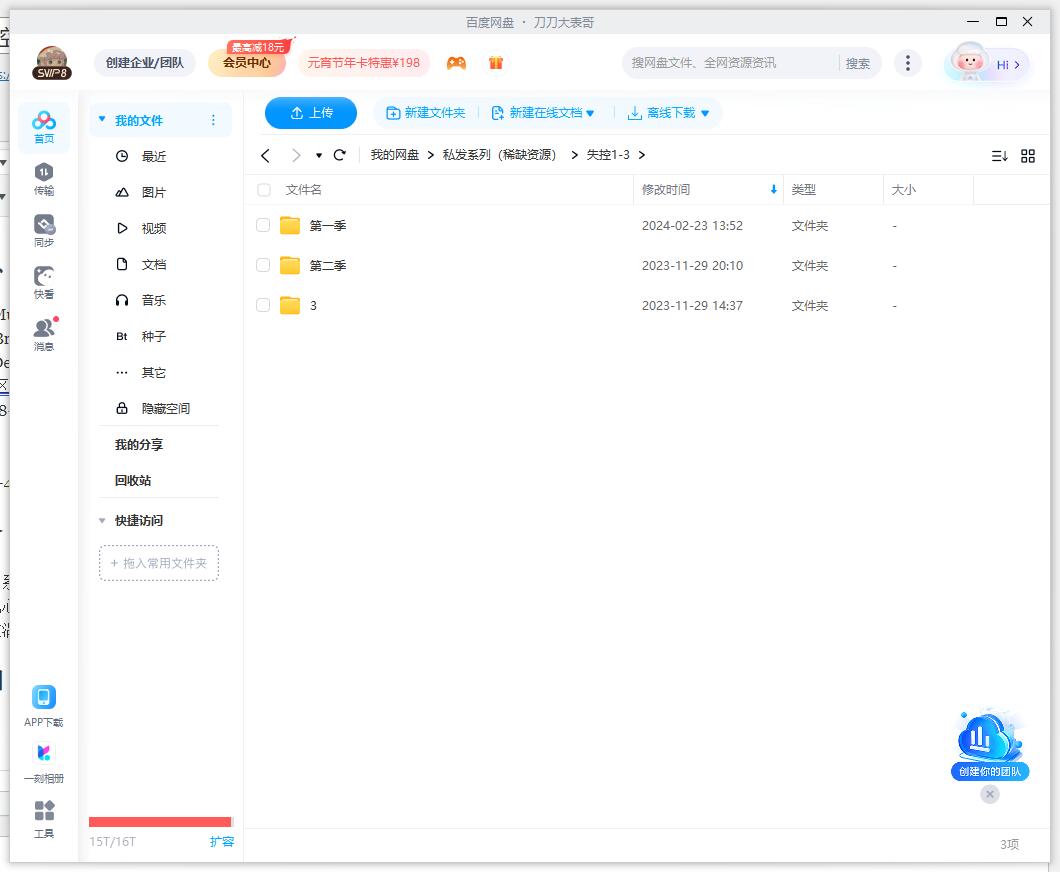Expand the chevron after 失控1-3
This screenshot has height=872, width=1060.
pos(642,155)
